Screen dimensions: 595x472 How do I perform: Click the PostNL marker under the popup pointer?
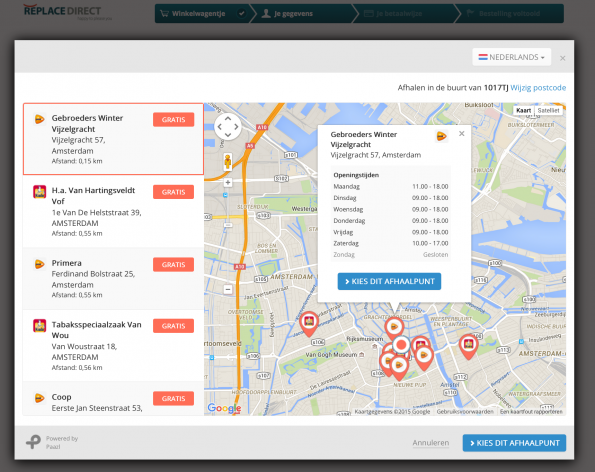coord(394,328)
